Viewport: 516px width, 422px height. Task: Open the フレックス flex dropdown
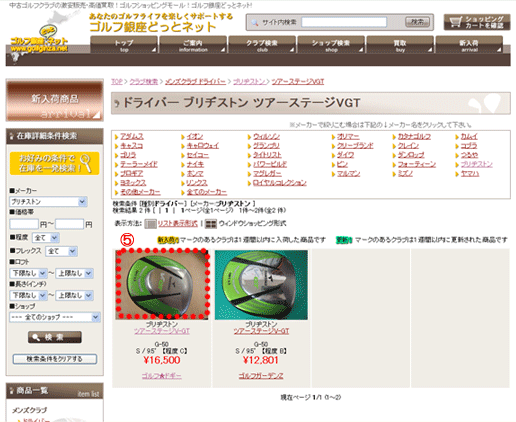[61, 251]
